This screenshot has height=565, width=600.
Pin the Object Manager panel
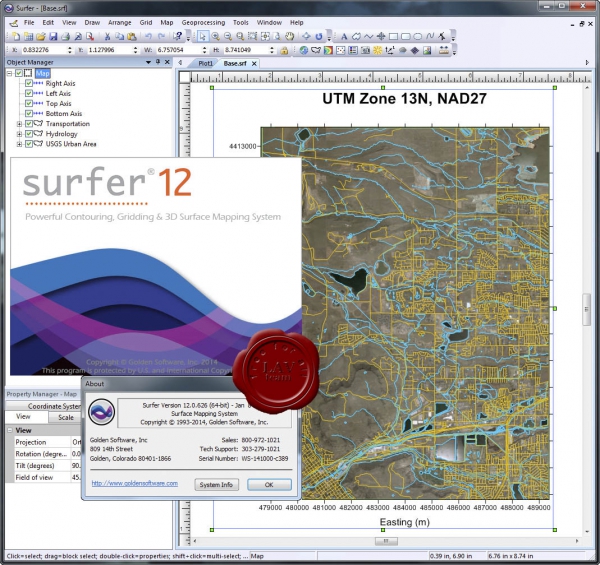(158, 62)
